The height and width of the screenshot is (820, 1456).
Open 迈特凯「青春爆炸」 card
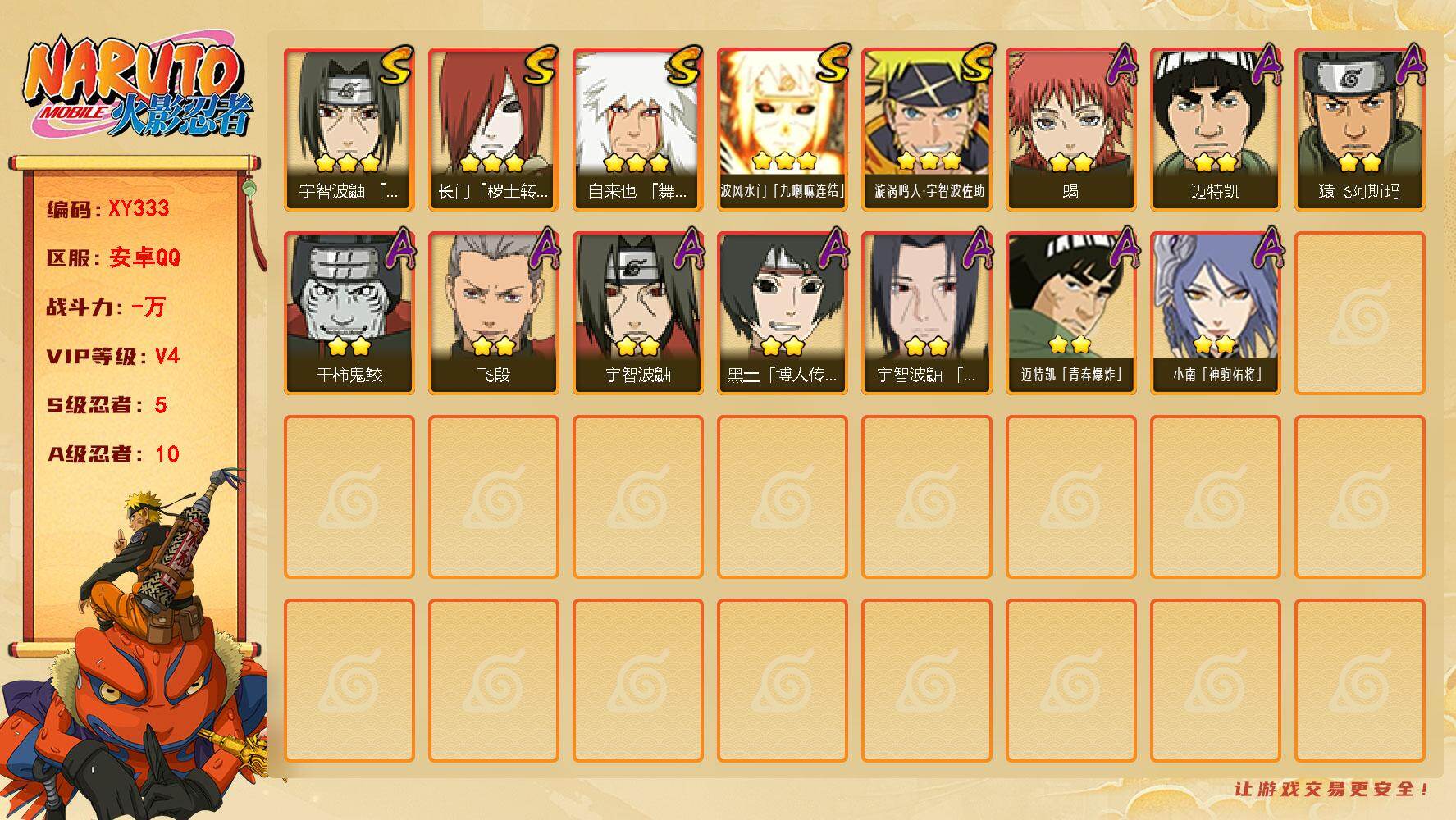(x=1070, y=312)
